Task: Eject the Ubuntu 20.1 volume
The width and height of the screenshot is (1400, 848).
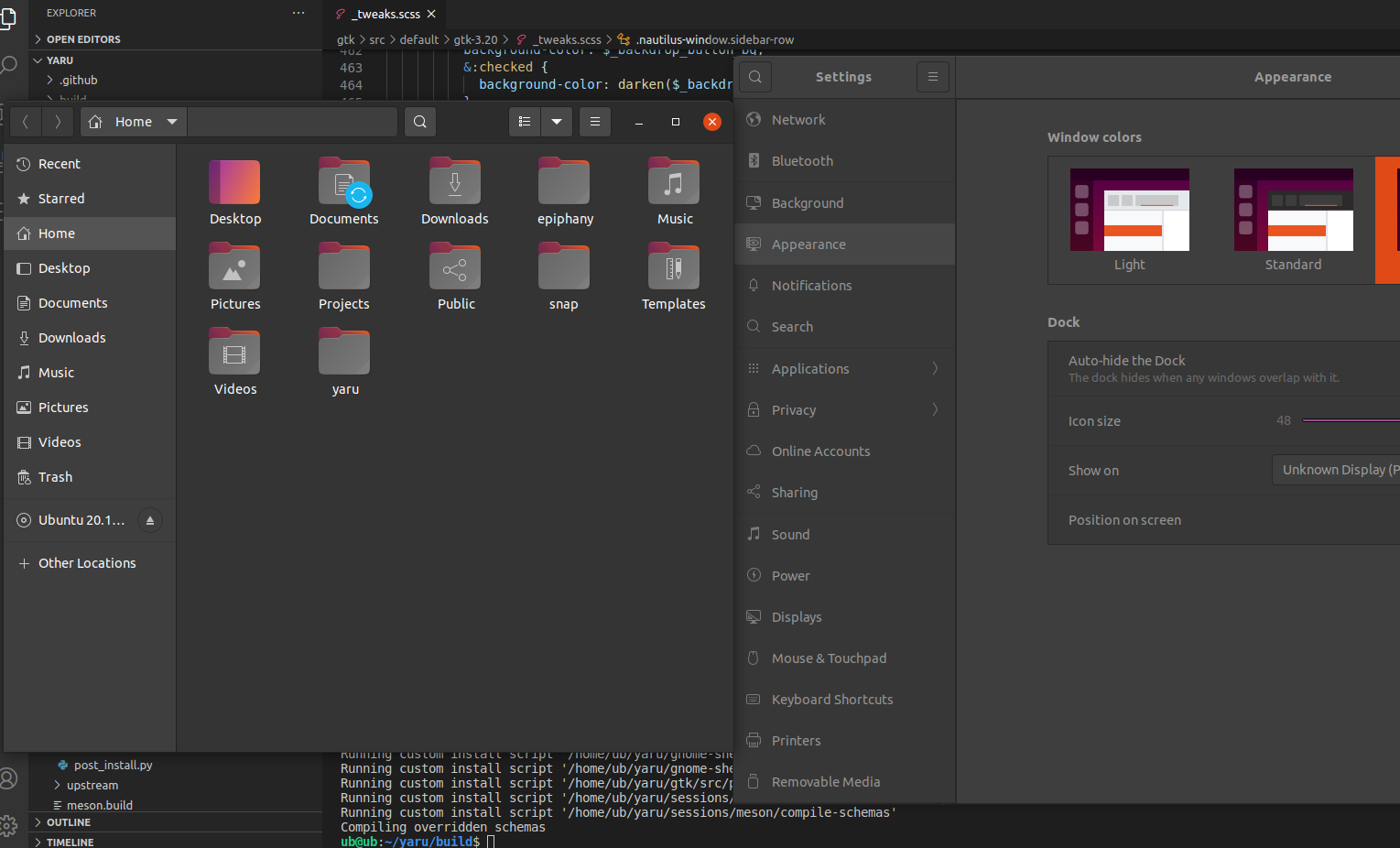Action: tap(150, 520)
